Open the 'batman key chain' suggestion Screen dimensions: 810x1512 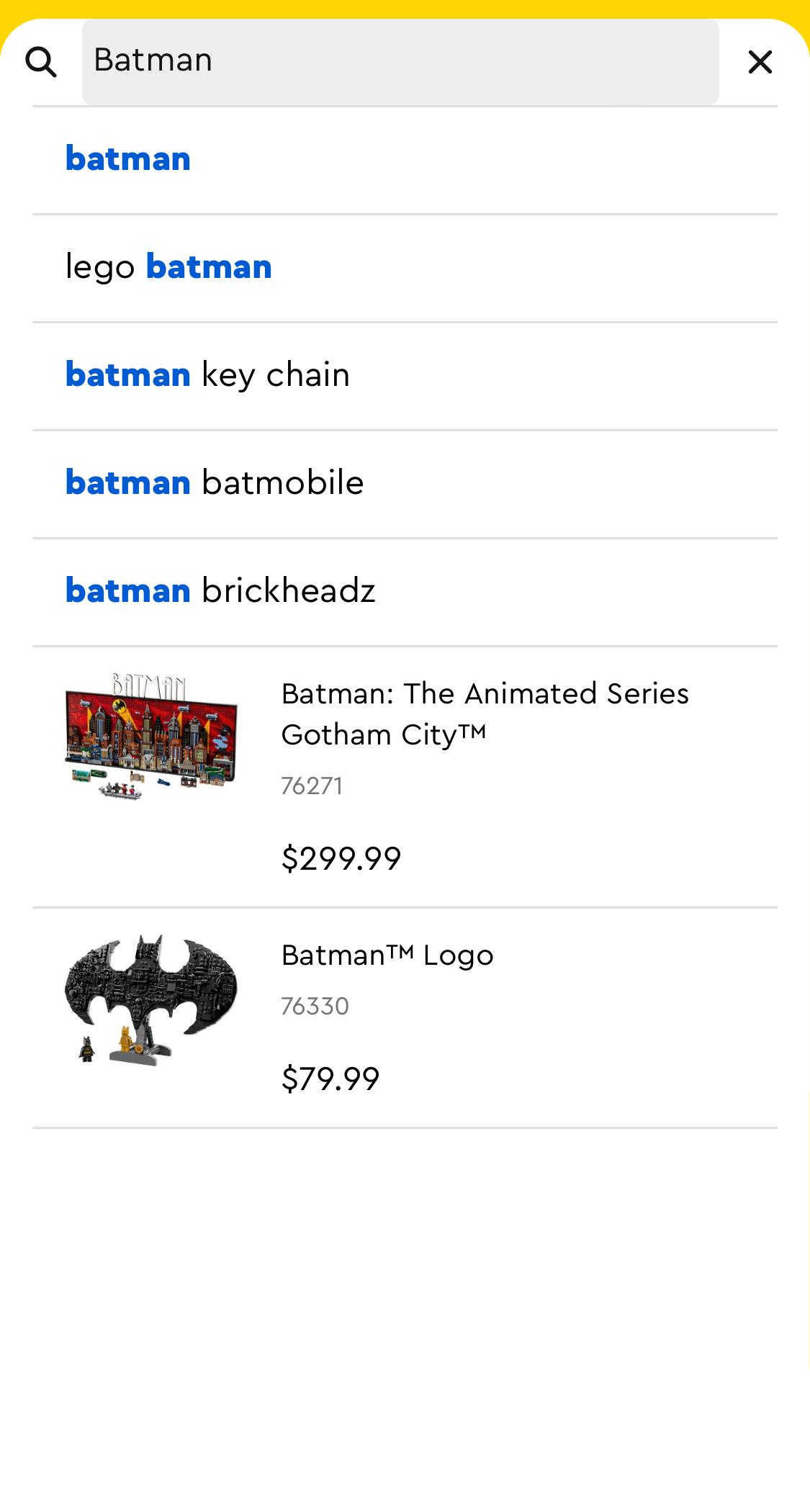(x=207, y=374)
